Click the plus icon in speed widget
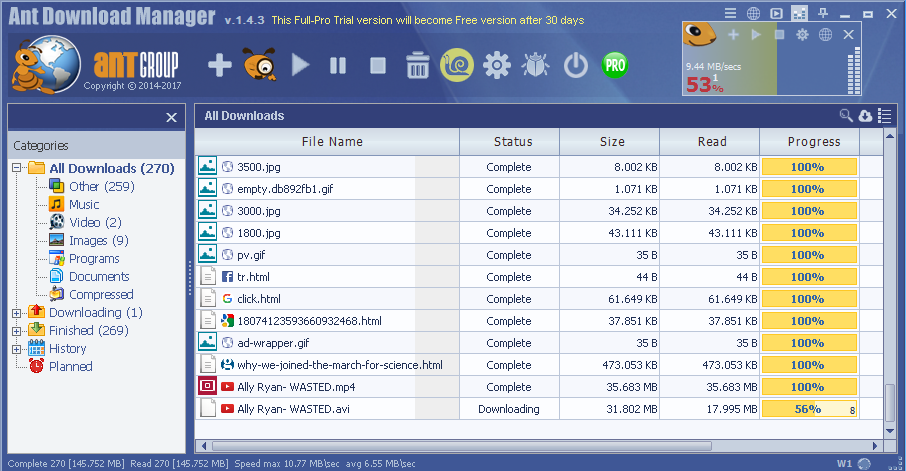Screen dimensions: 906x471 [x=733, y=35]
